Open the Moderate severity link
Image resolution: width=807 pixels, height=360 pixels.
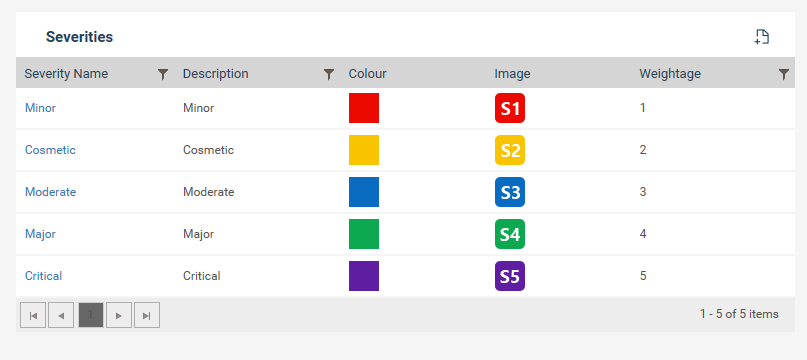(50, 192)
